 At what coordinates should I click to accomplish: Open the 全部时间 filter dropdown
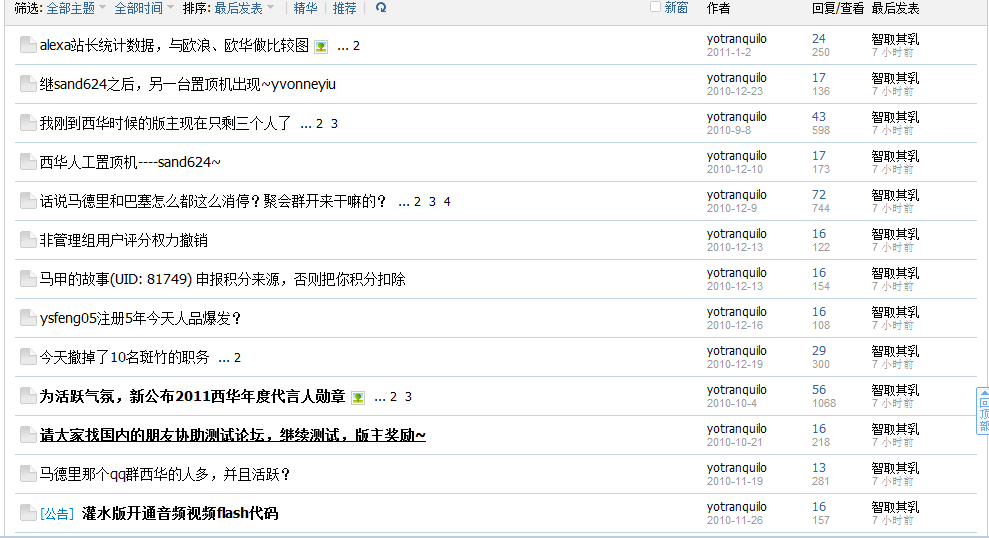point(144,8)
